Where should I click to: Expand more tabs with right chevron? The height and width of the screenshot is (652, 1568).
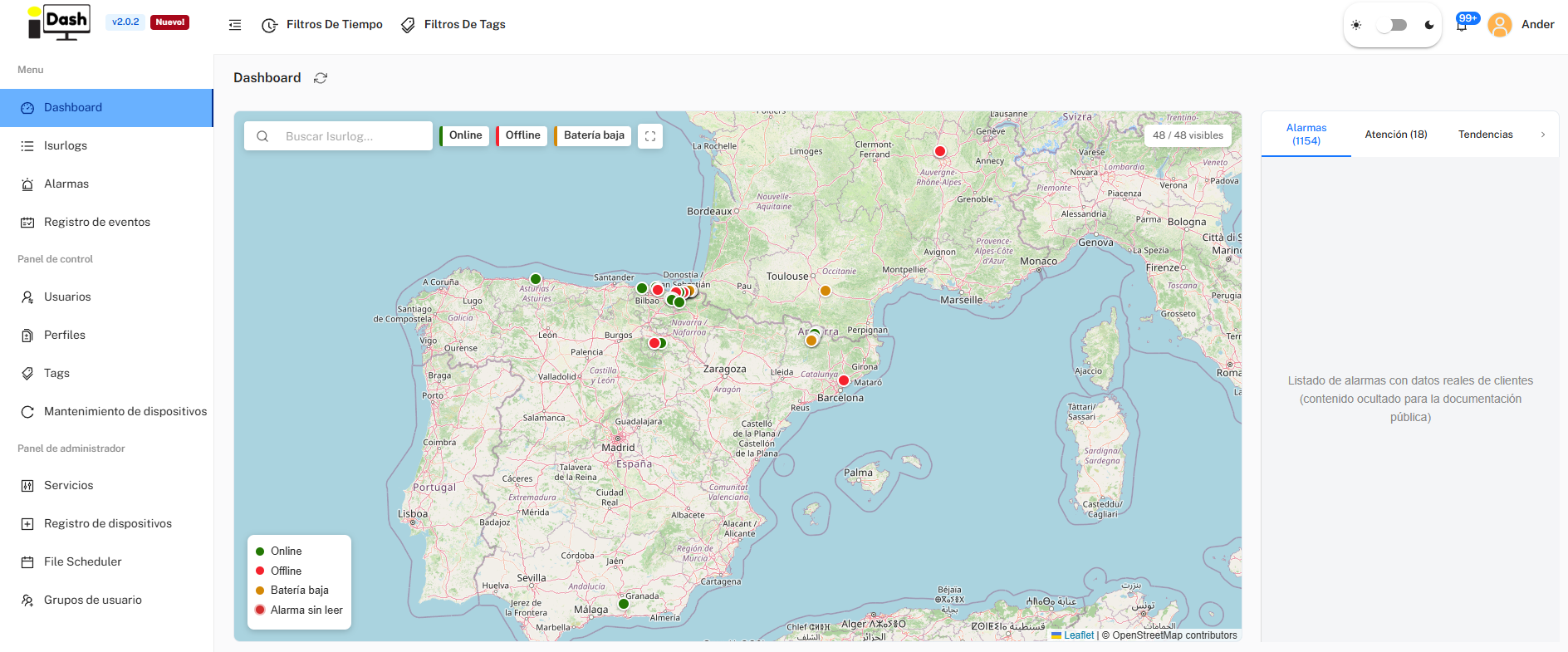(x=1543, y=135)
